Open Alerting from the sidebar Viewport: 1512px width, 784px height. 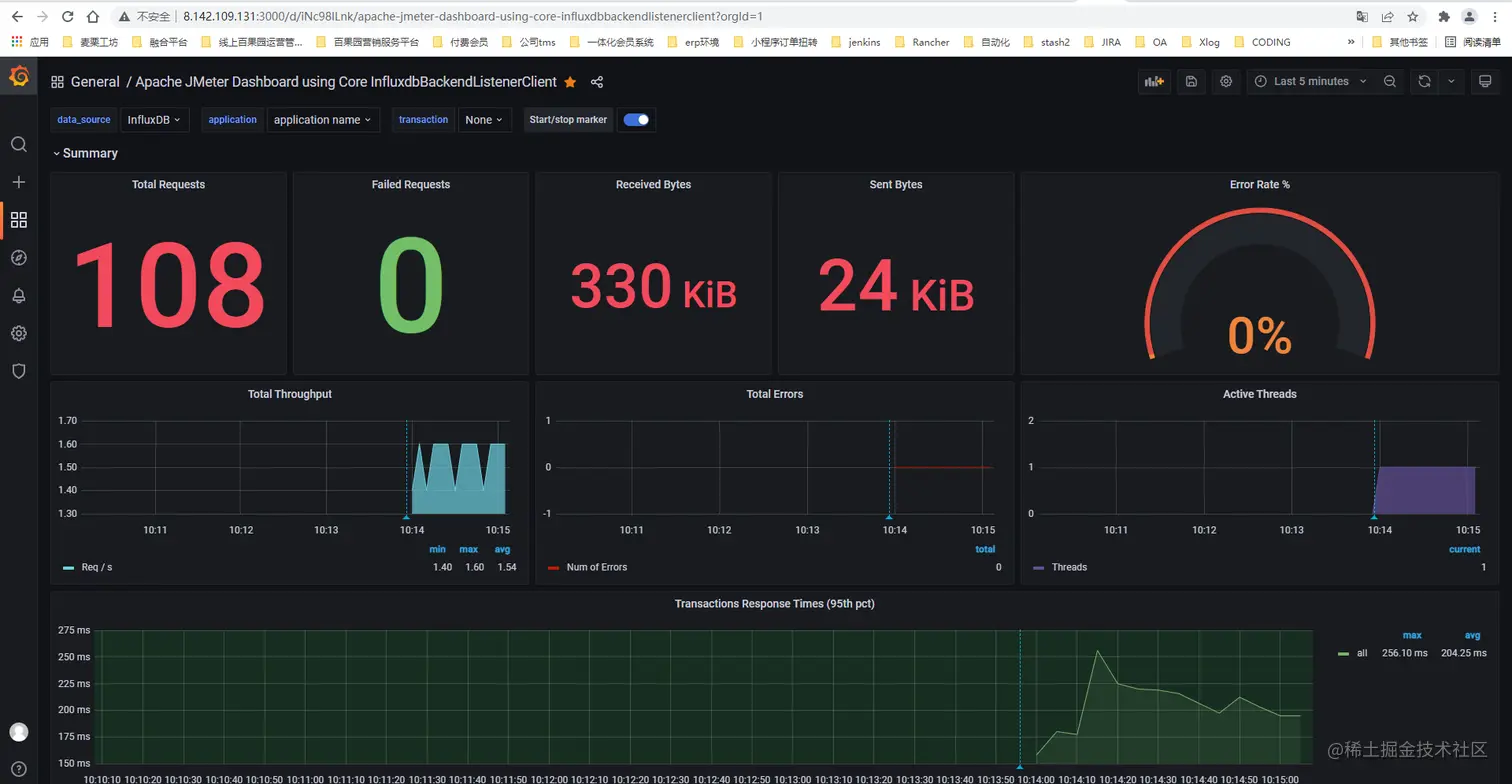point(18,295)
